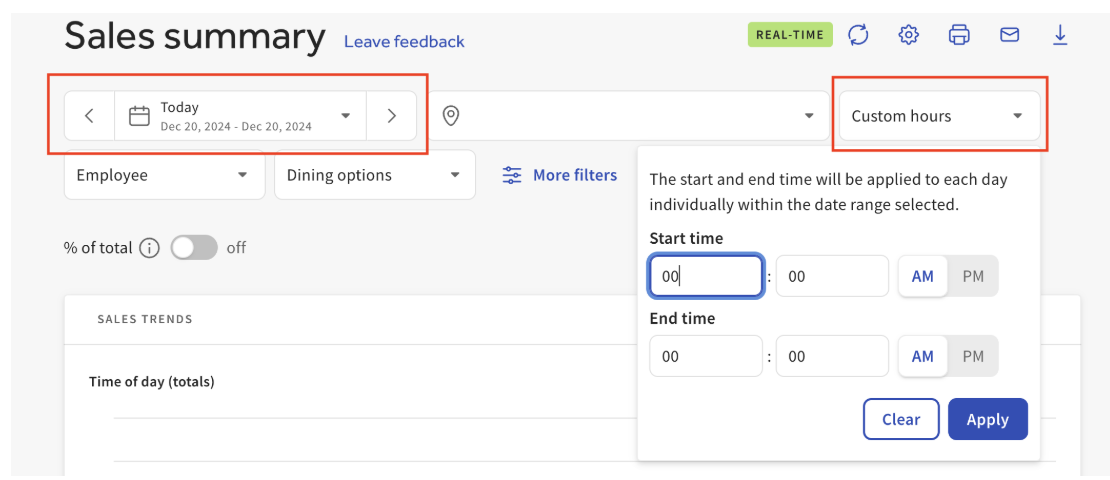This screenshot has height=480, width=1110.
Task: Email the report via envelope icon
Action: click(x=1009, y=35)
